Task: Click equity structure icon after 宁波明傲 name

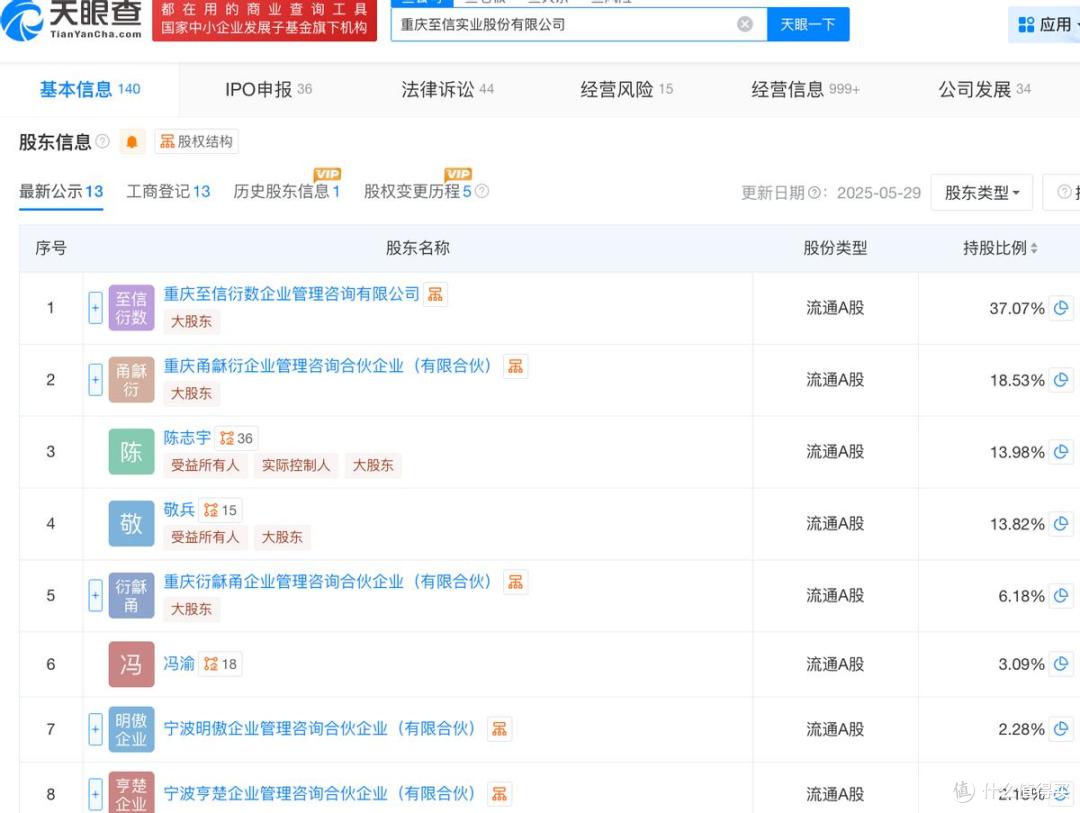Action: pyautogui.click(x=499, y=729)
